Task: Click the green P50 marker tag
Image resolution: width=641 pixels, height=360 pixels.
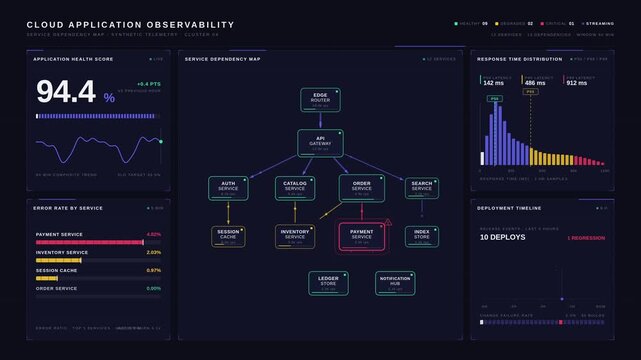Action: pyautogui.click(x=495, y=98)
